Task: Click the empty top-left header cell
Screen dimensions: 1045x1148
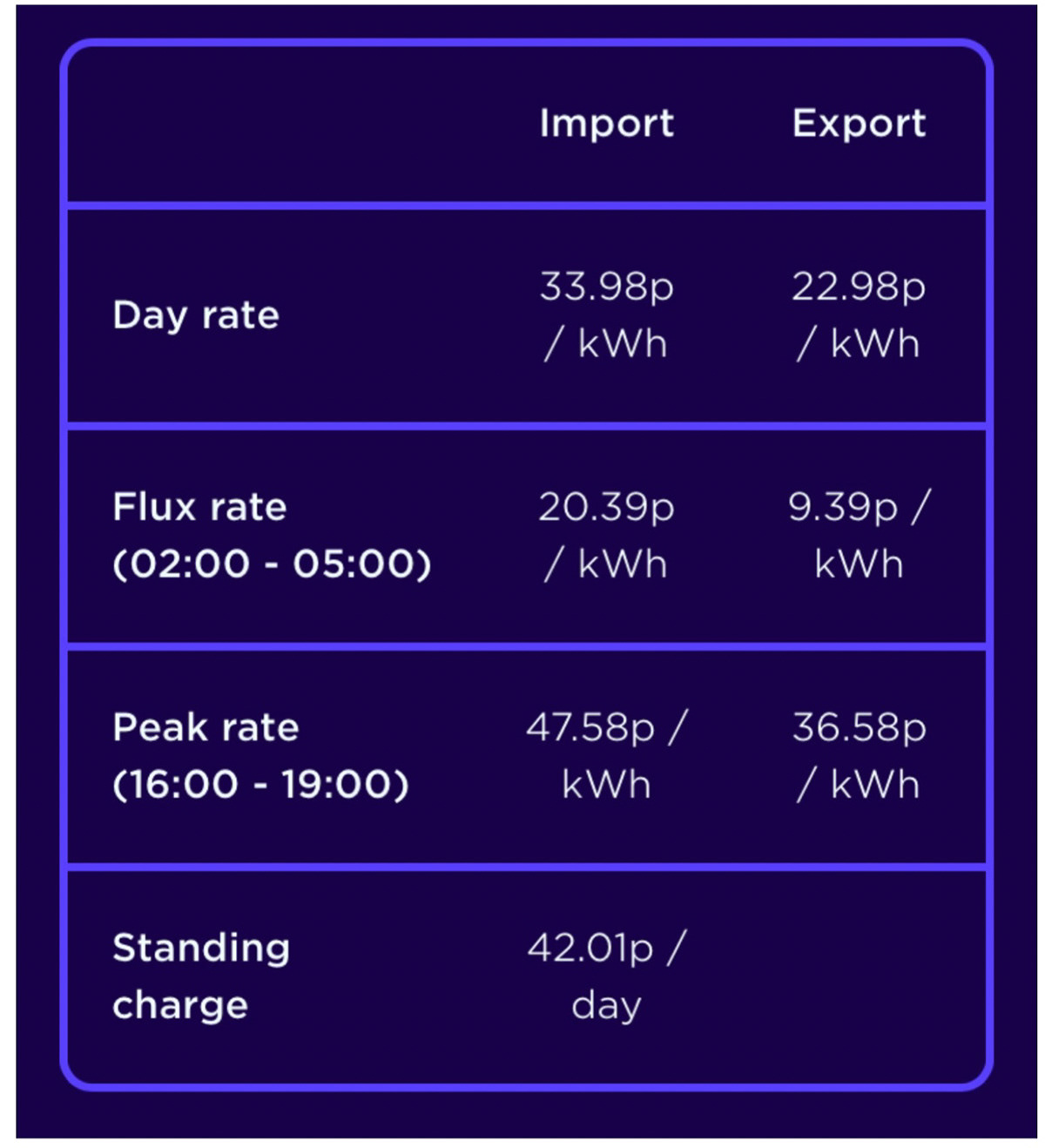Action: click(274, 124)
